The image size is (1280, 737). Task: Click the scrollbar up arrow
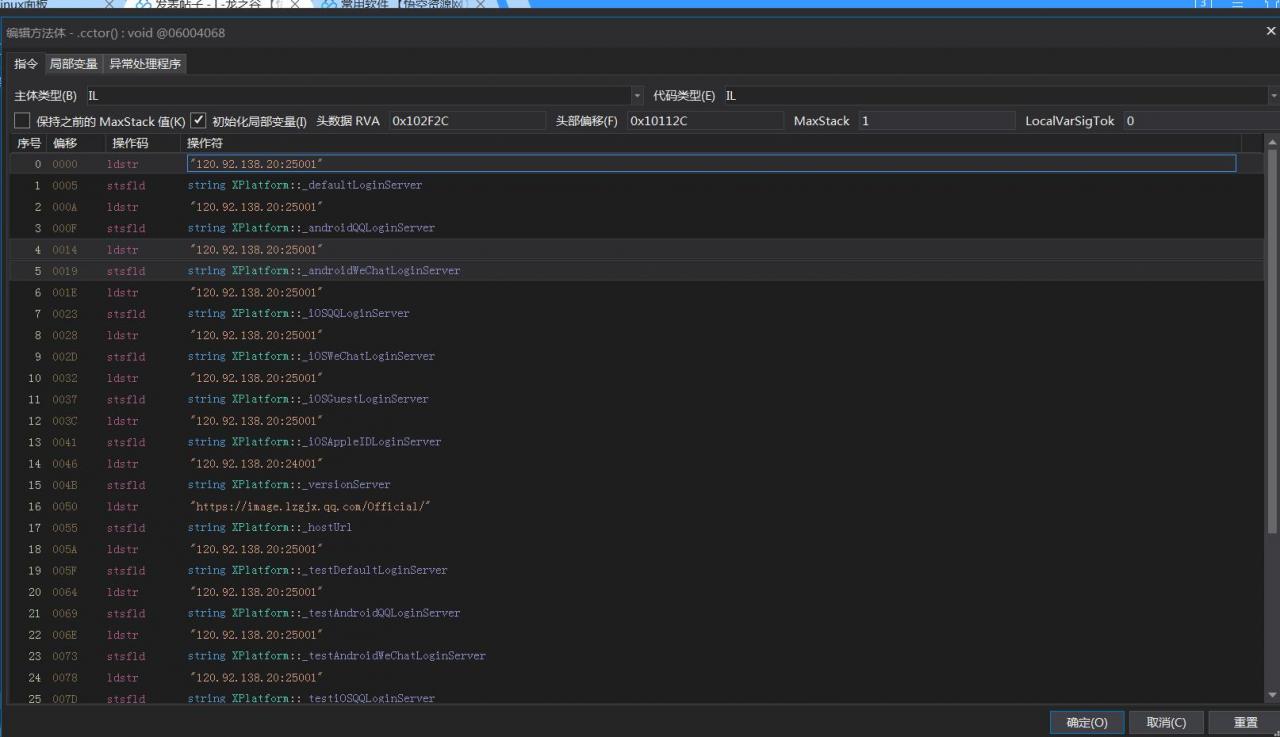1272,143
